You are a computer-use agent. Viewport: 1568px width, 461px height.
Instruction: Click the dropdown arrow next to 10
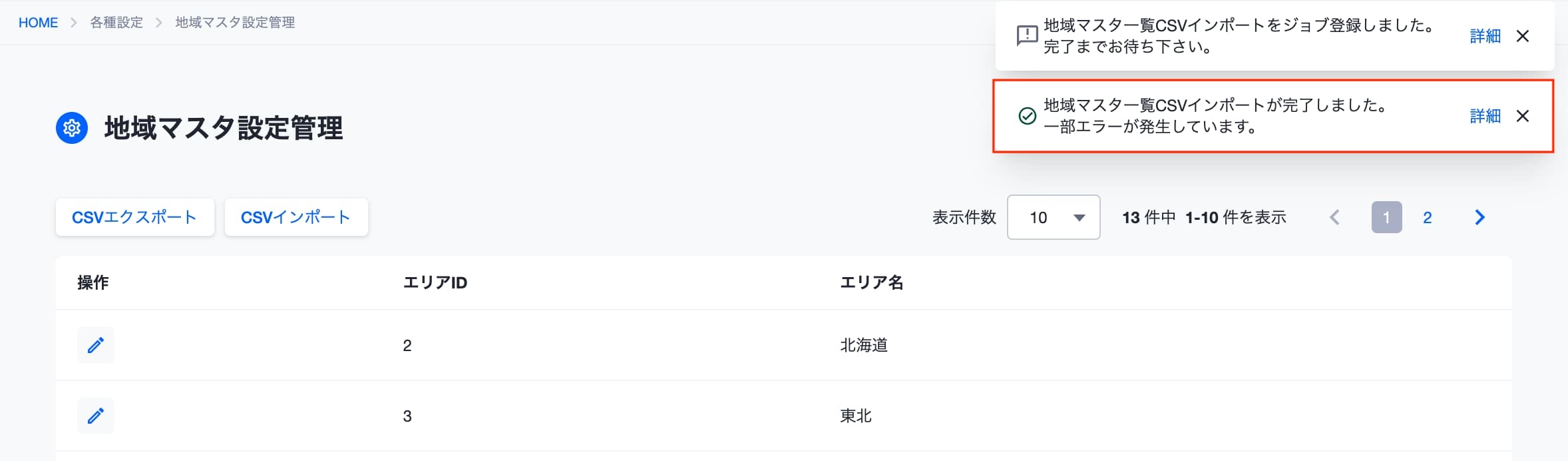1079,218
